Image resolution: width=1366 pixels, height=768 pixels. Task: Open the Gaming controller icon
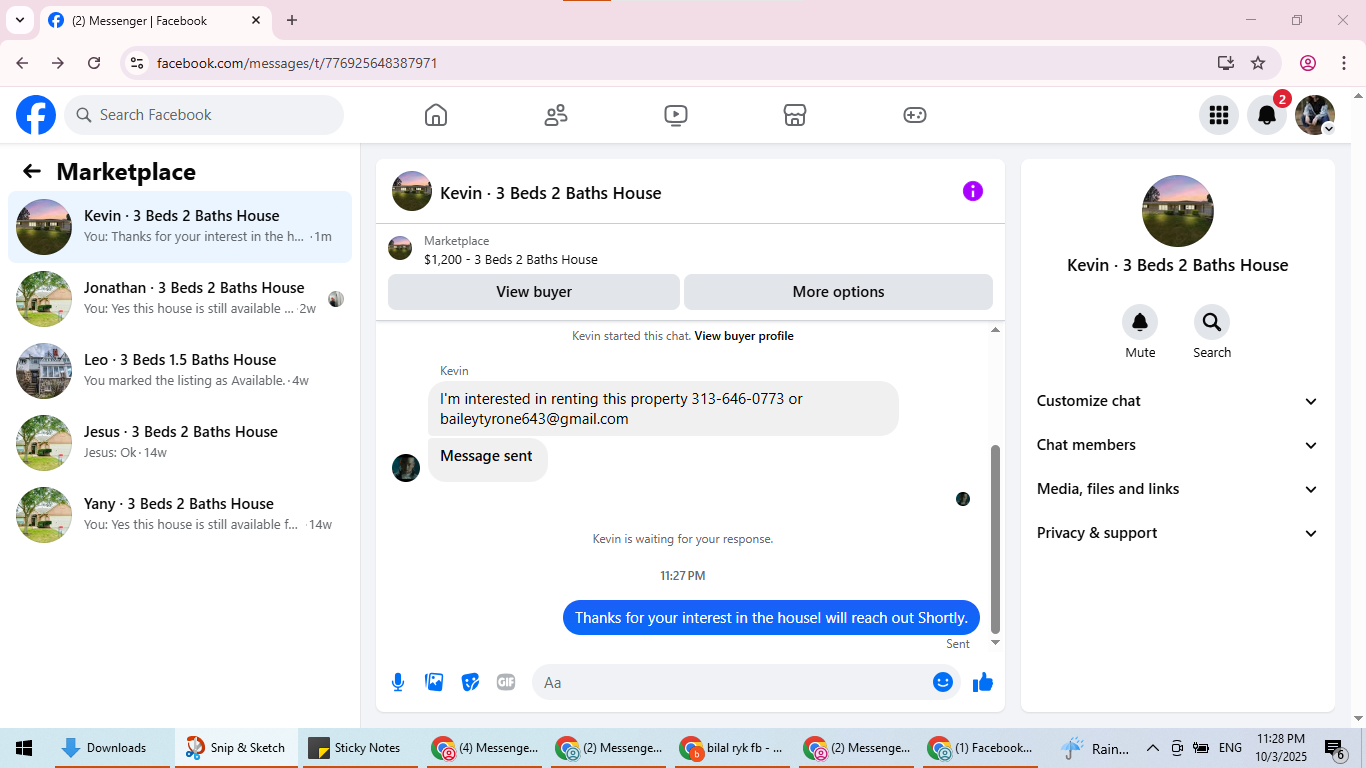[x=915, y=115]
